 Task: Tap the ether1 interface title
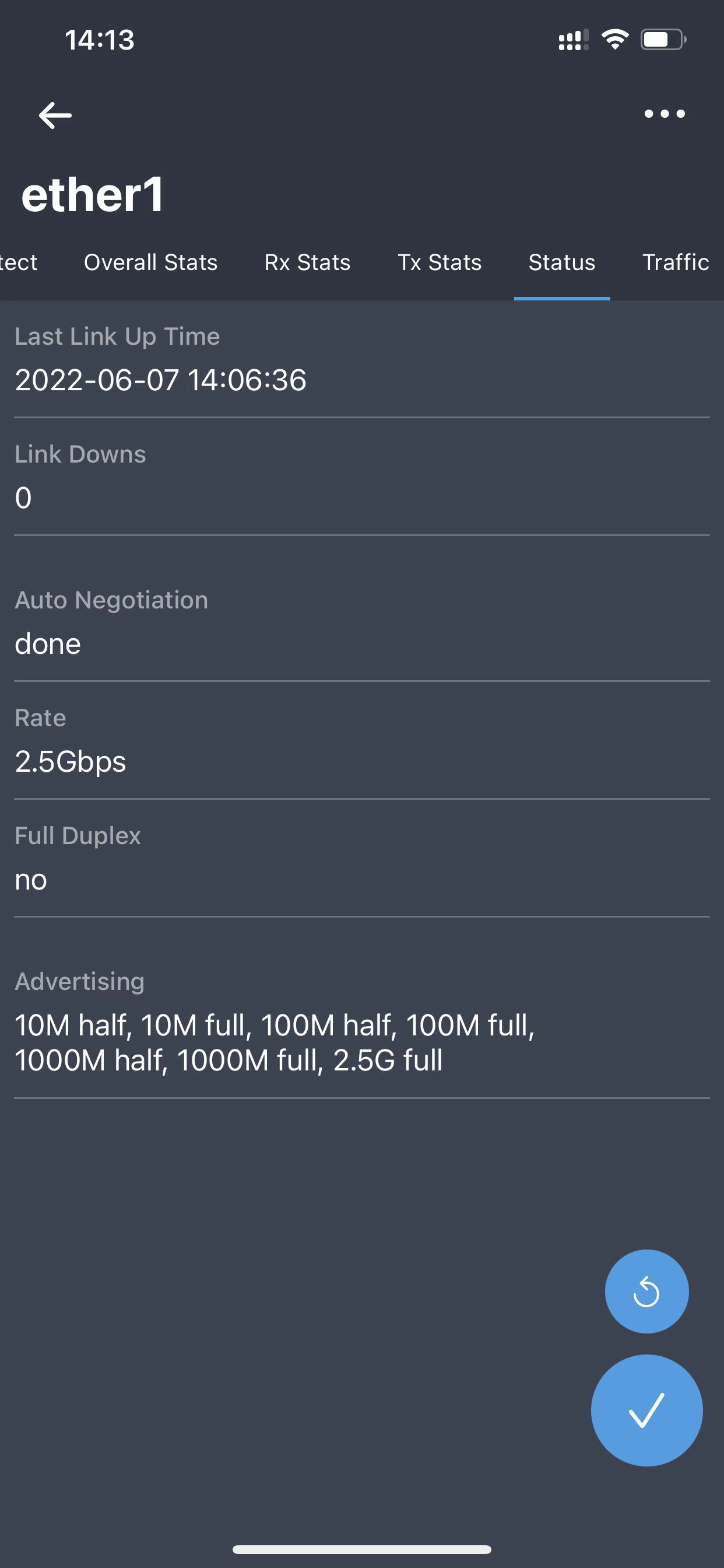[93, 195]
